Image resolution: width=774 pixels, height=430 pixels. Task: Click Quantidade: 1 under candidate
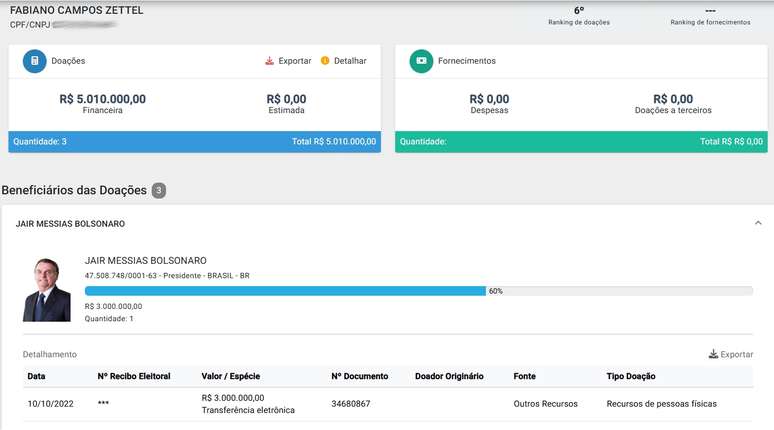pos(109,318)
